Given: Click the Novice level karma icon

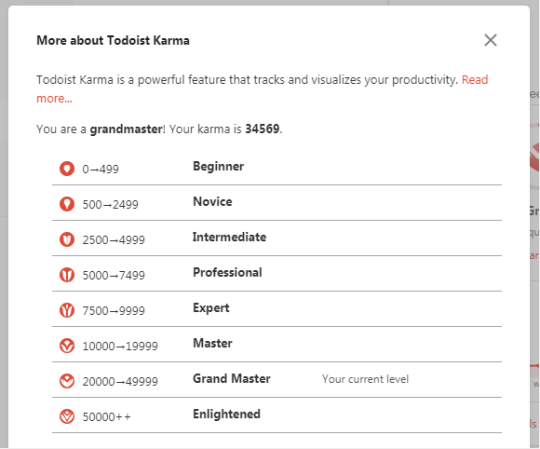Looking at the screenshot, I should (x=67, y=204).
